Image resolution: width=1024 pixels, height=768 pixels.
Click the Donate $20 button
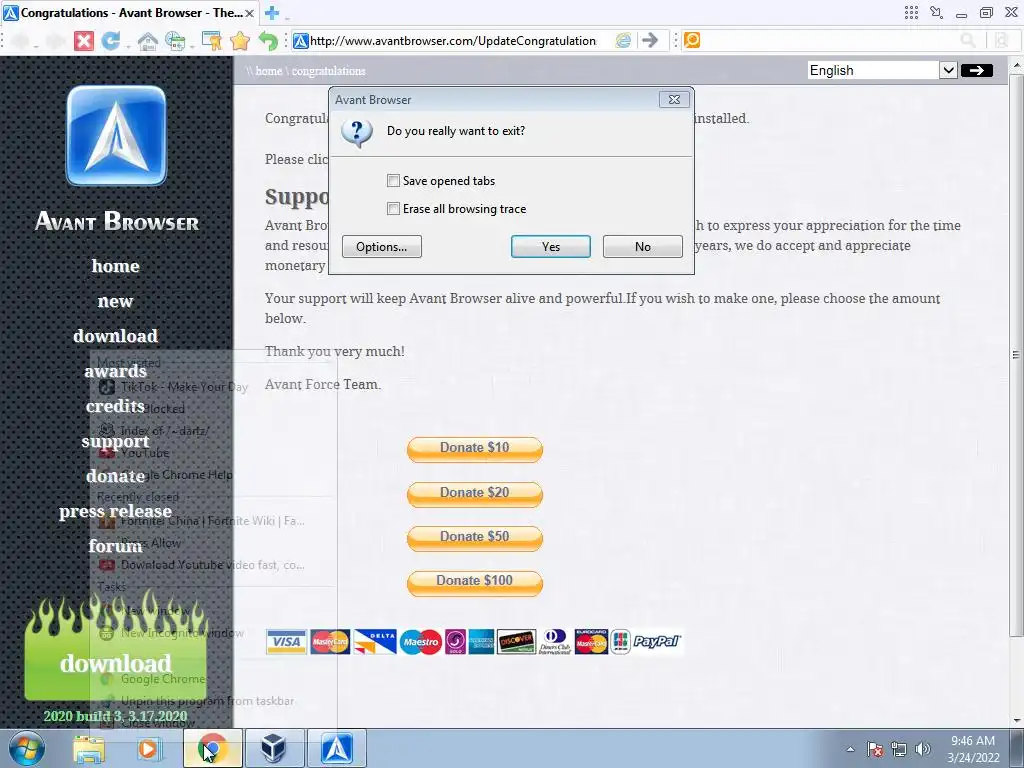[x=475, y=493]
